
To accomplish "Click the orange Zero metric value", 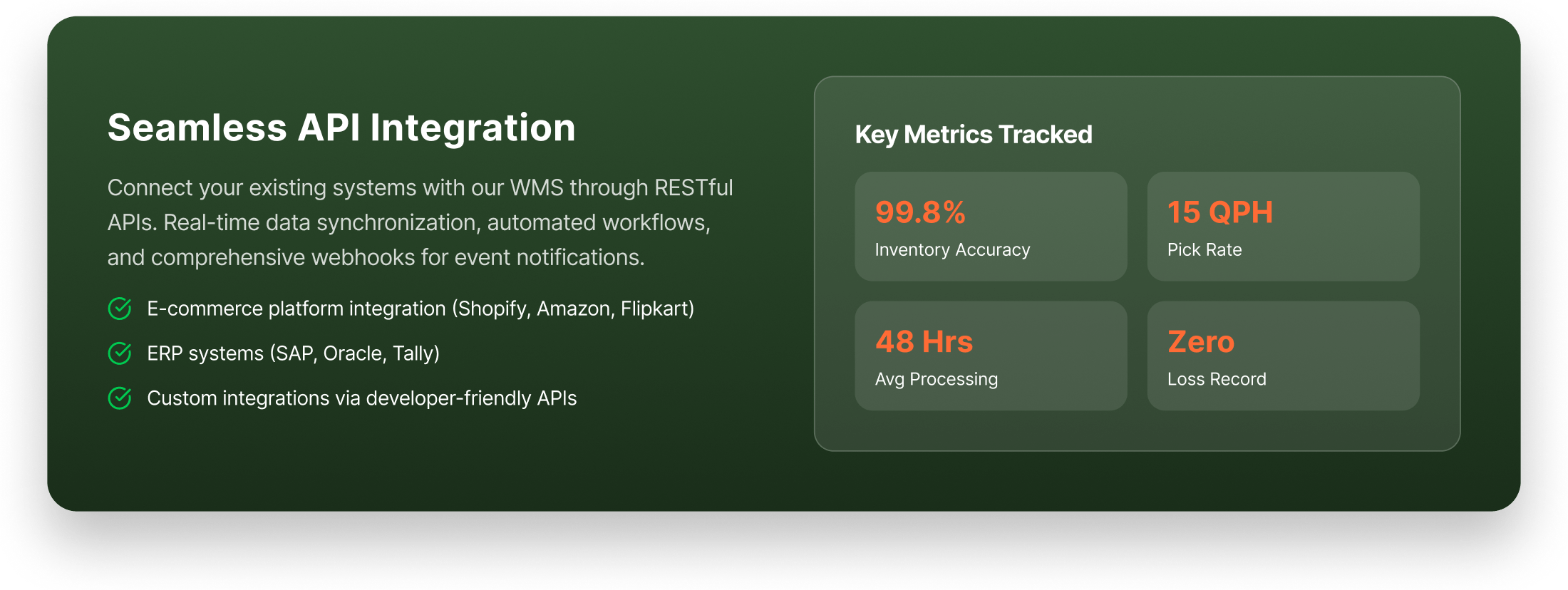I will coord(1200,342).
